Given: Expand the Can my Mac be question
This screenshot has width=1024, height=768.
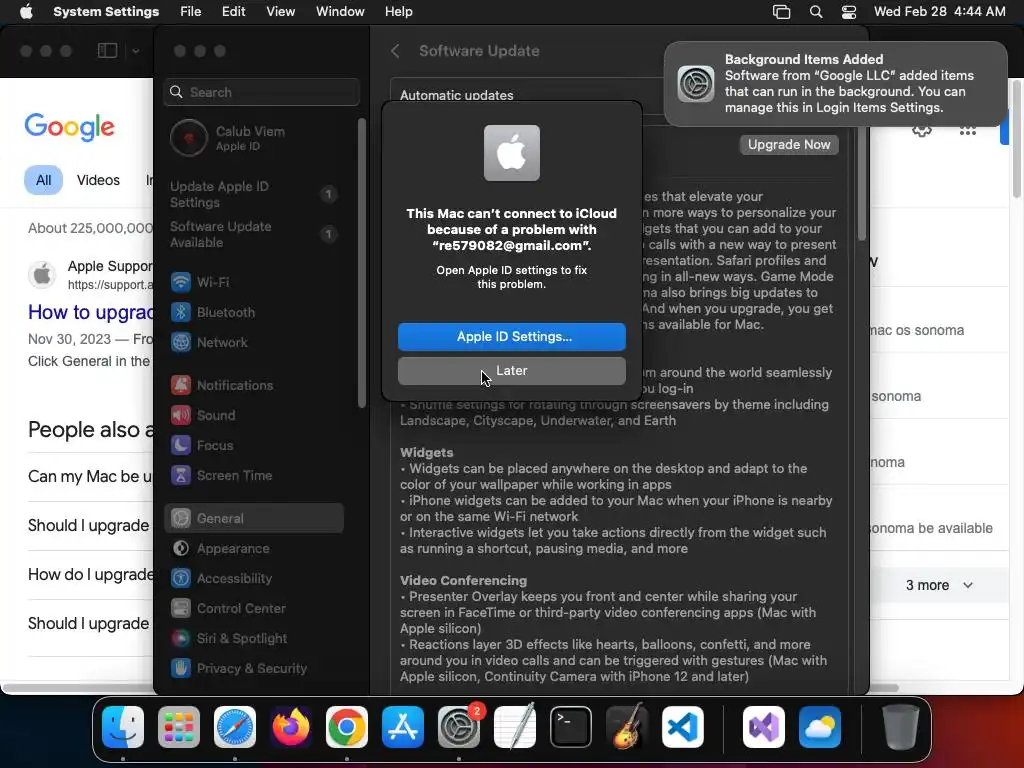Looking at the screenshot, I should pyautogui.click(x=90, y=477).
